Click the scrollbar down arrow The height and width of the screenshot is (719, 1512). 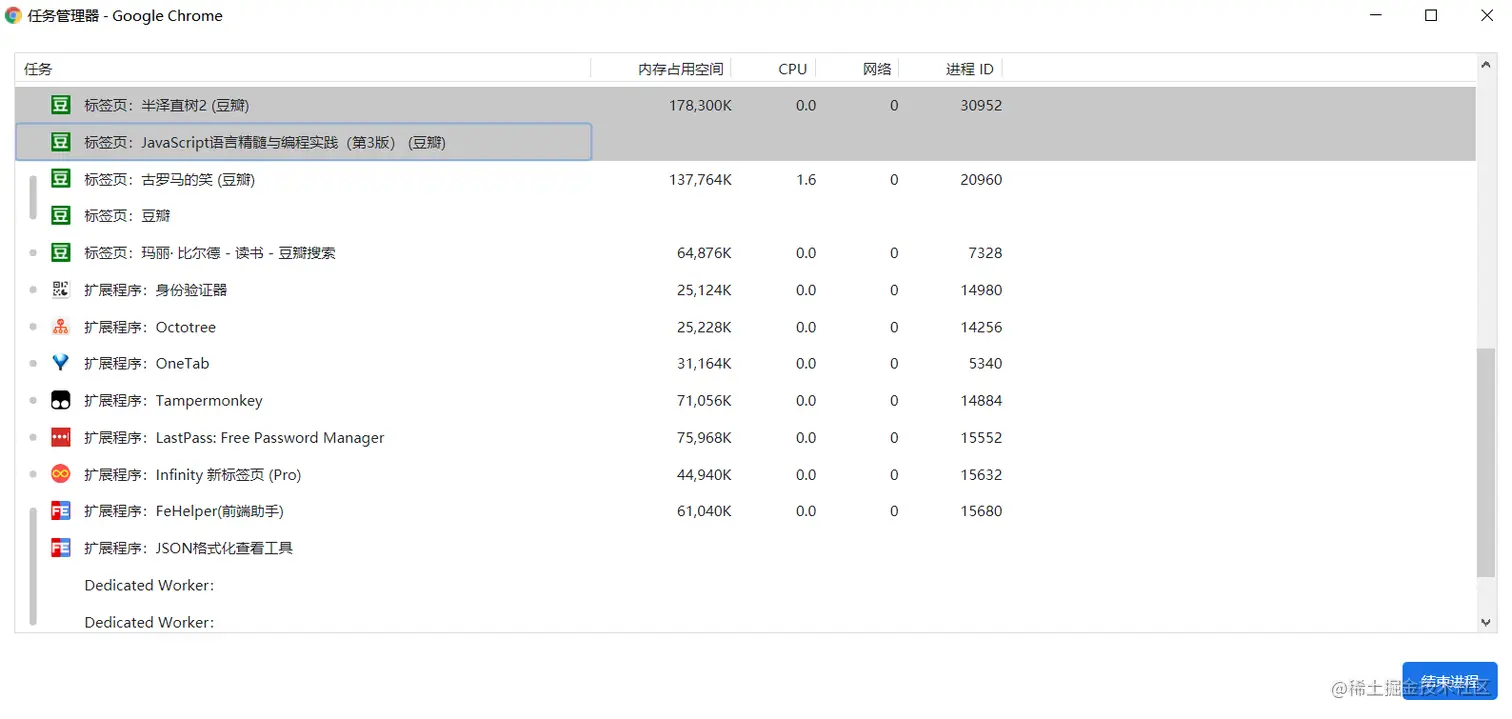1485,622
